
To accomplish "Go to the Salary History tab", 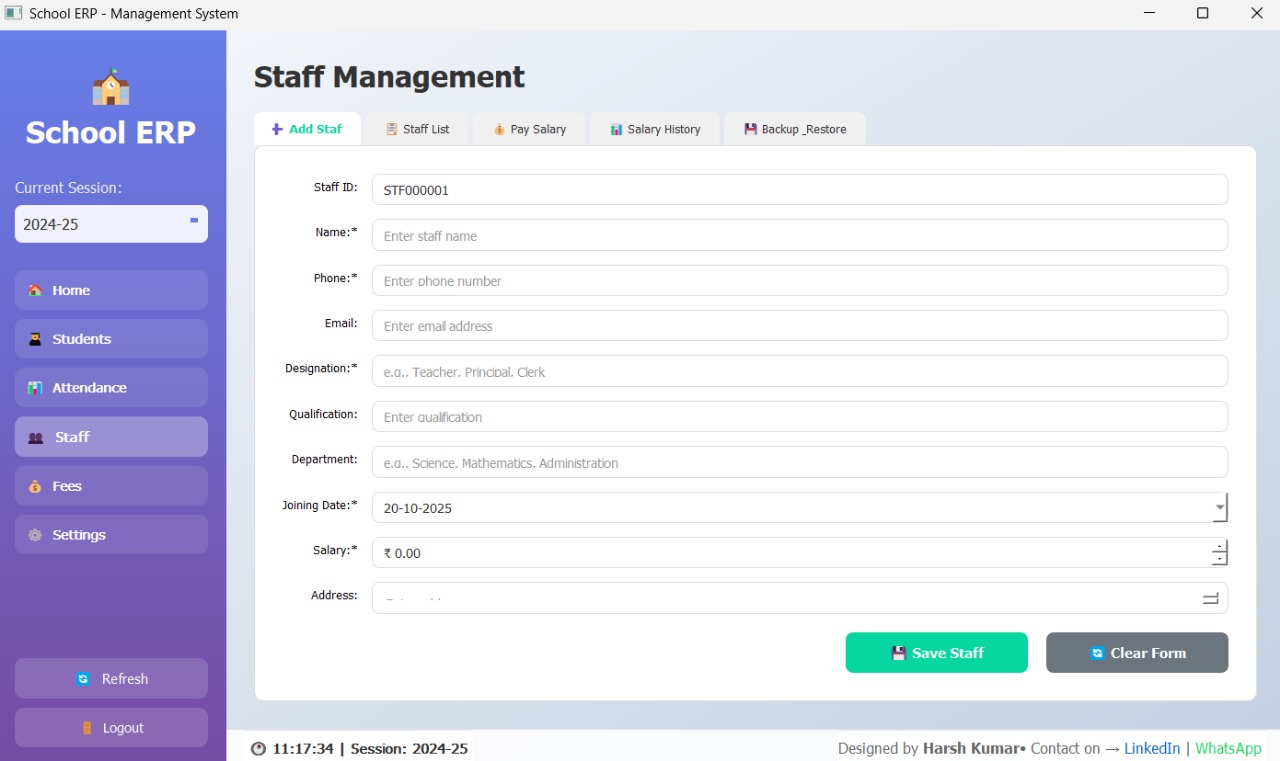I will pos(655,129).
